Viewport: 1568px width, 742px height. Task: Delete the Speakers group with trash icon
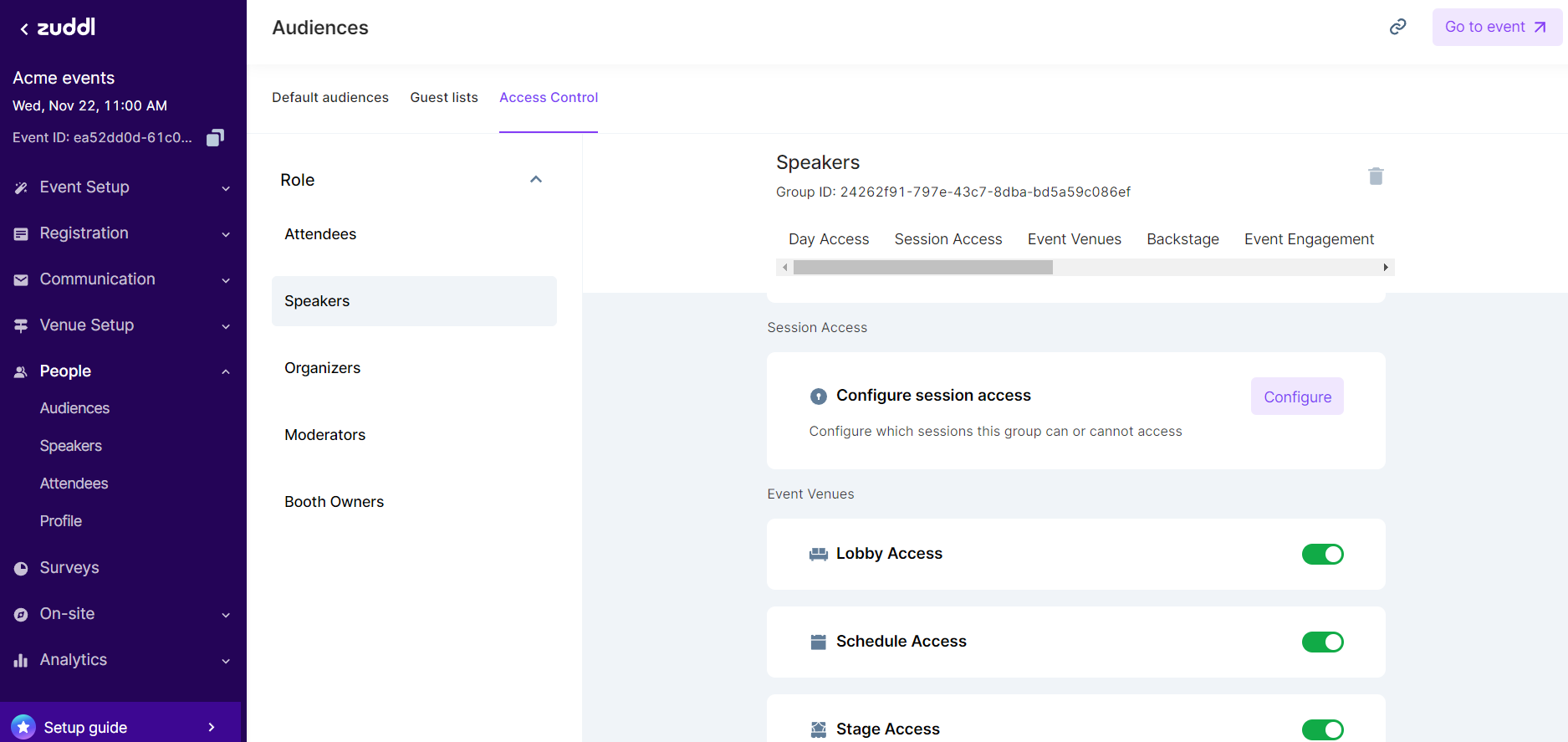pyautogui.click(x=1376, y=176)
